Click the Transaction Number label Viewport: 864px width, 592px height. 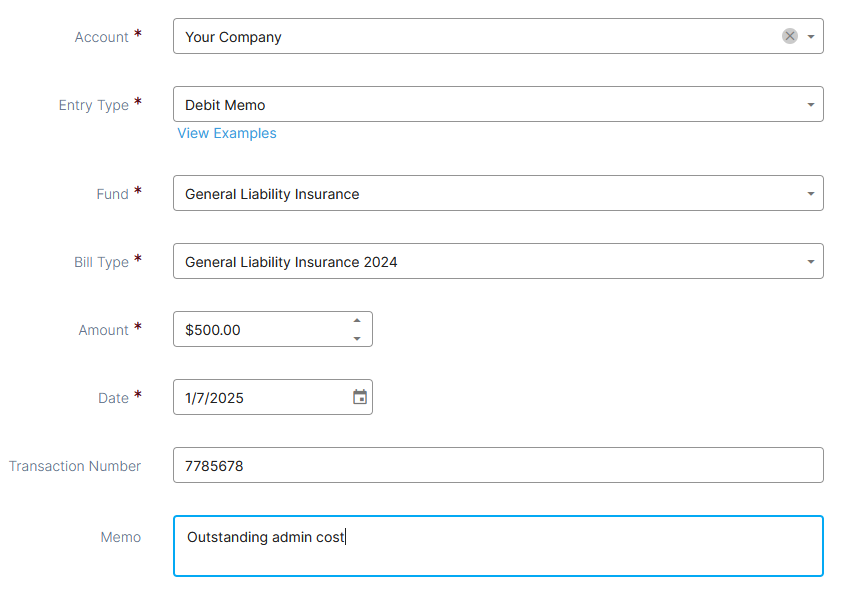pos(75,466)
